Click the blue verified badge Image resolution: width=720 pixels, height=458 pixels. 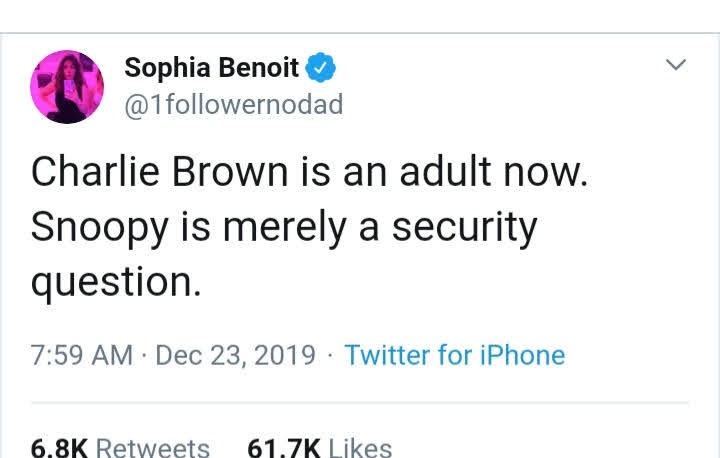[x=321, y=68]
